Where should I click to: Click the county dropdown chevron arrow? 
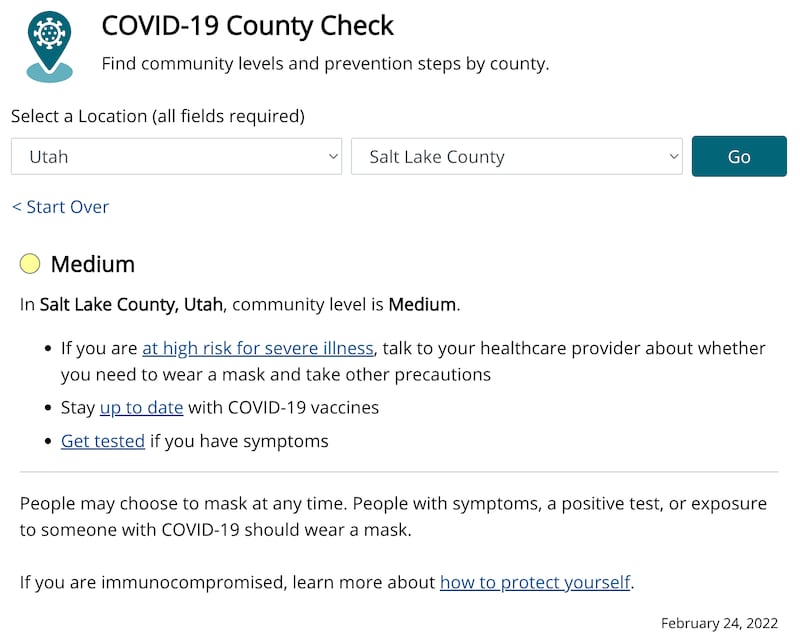coord(672,156)
